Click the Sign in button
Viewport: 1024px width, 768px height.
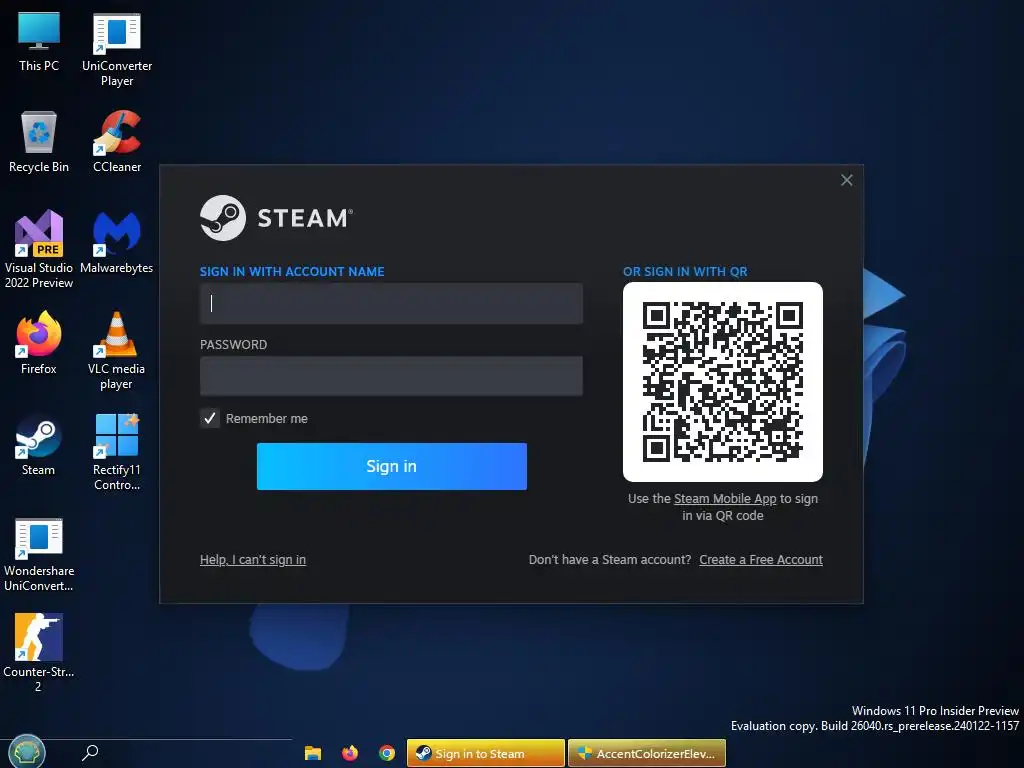pos(392,466)
